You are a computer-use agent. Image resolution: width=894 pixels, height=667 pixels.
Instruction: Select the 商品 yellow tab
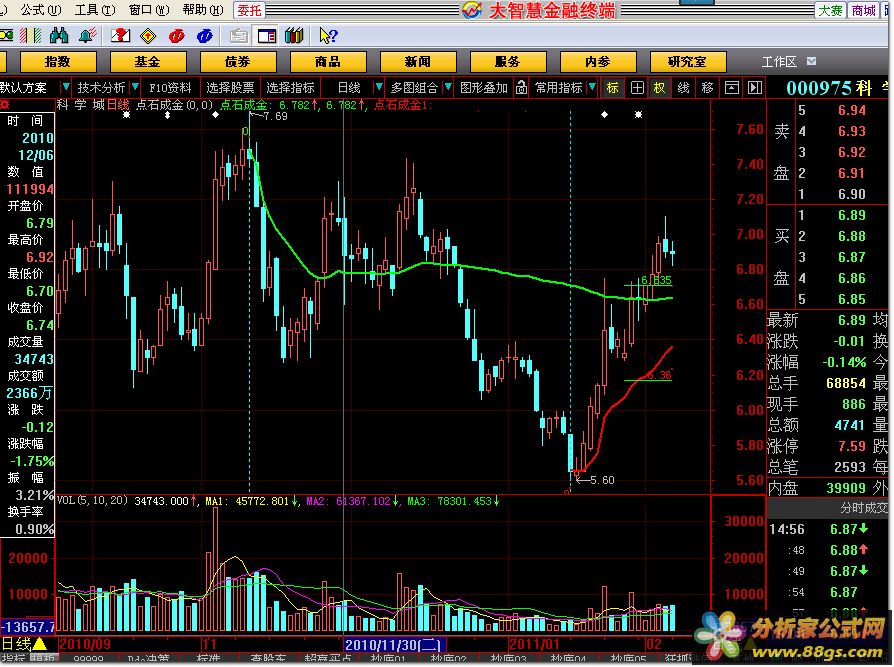(328, 62)
